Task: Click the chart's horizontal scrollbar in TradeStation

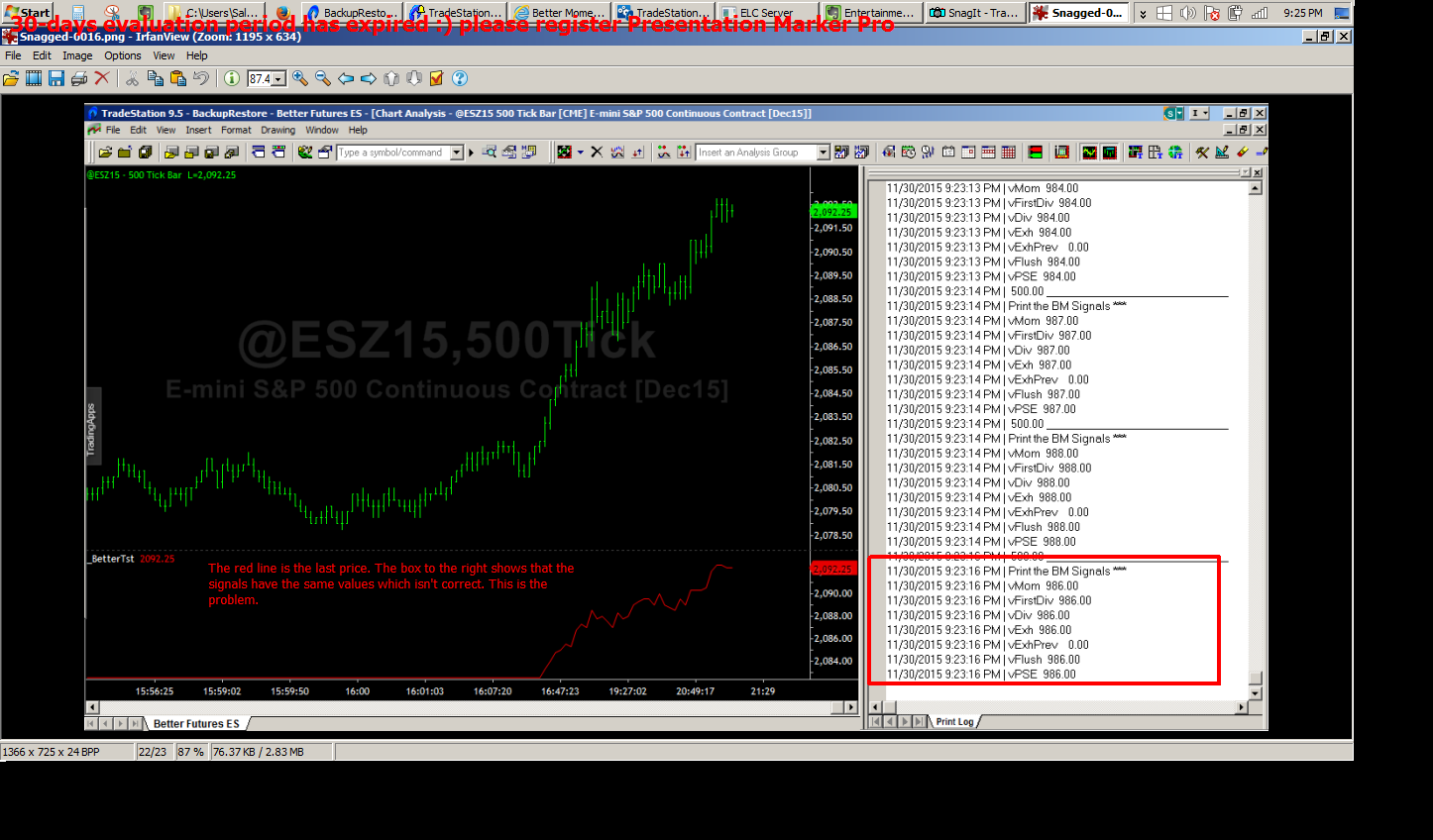Action: pos(472,707)
